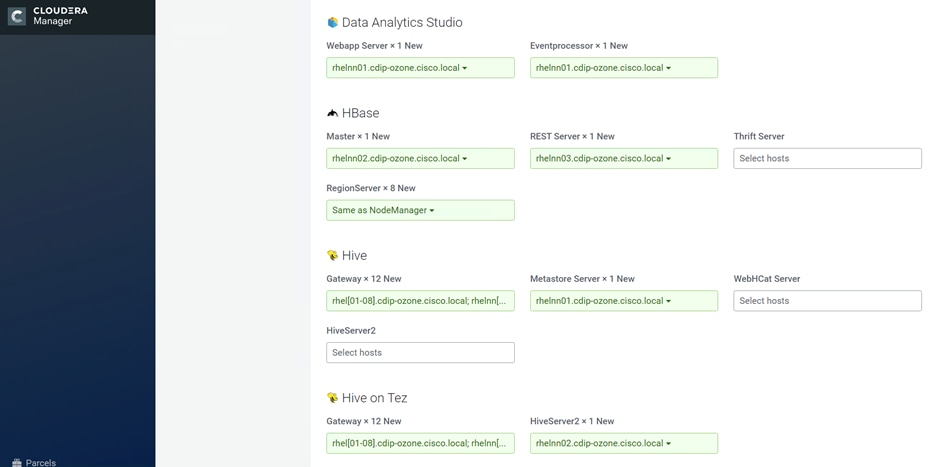
Task: Select hosts for HBase Thrift Server
Action: click(x=828, y=158)
